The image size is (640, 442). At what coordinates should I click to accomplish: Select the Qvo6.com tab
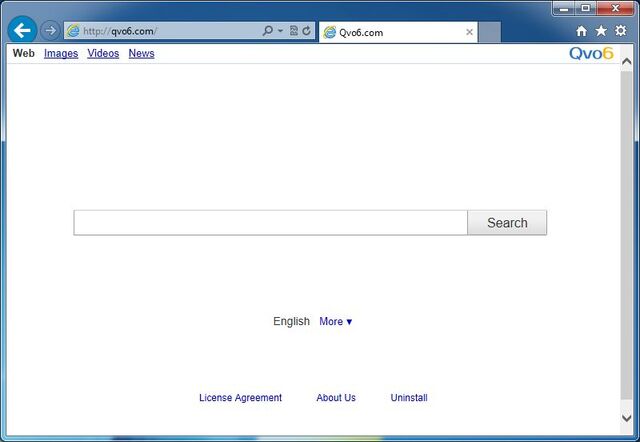click(398, 32)
